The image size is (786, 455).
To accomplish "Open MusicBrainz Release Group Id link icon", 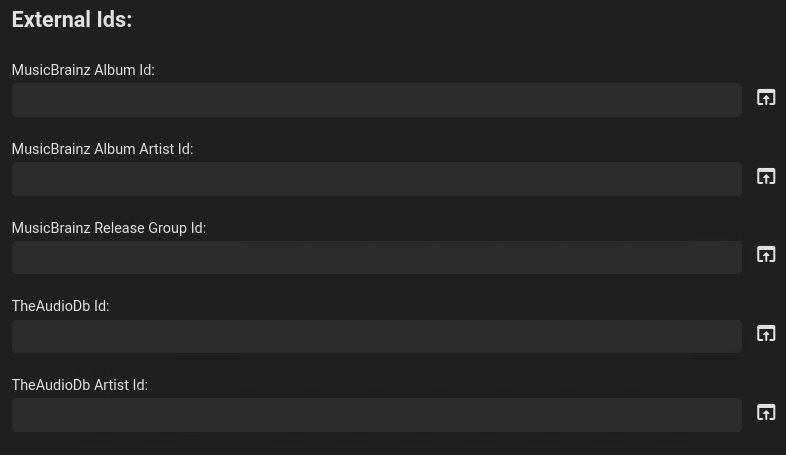I will pos(766,255).
